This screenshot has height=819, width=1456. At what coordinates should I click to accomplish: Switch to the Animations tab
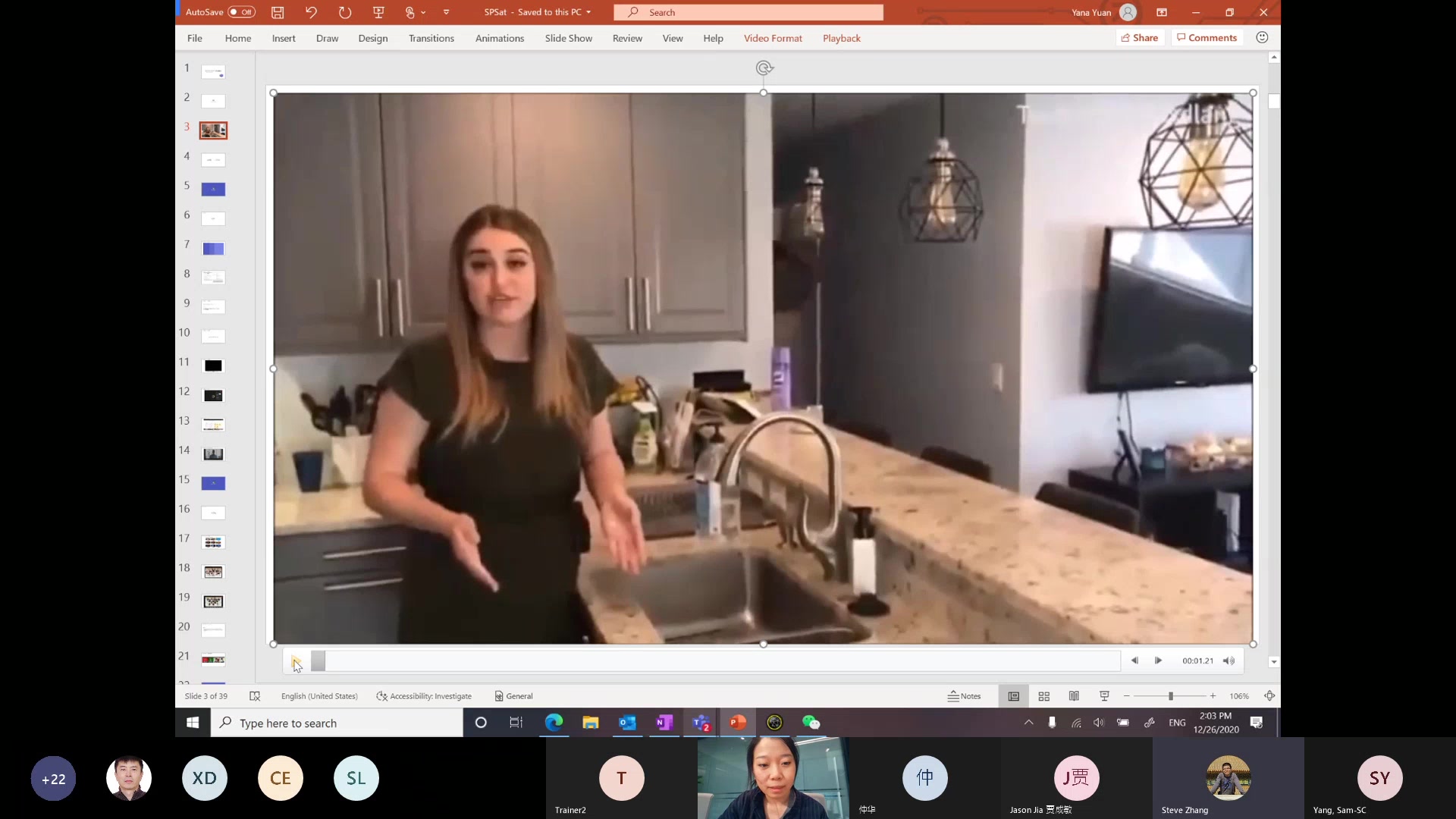click(500, 38)
